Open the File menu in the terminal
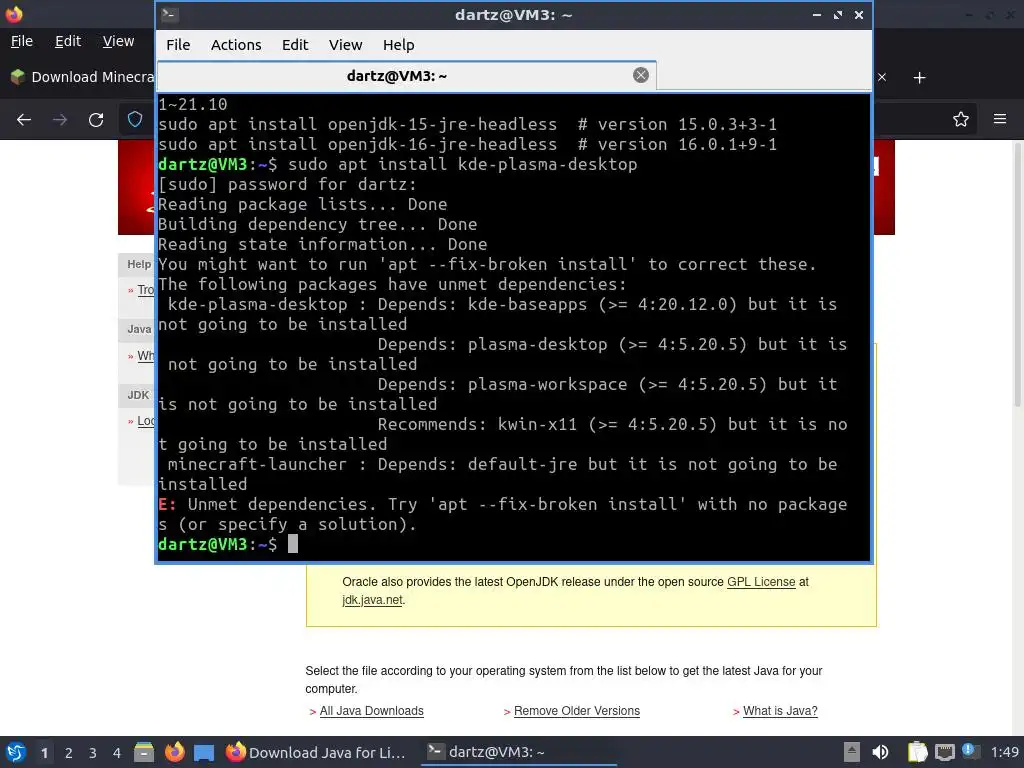 pyautogui.click(x=178, y=45)
